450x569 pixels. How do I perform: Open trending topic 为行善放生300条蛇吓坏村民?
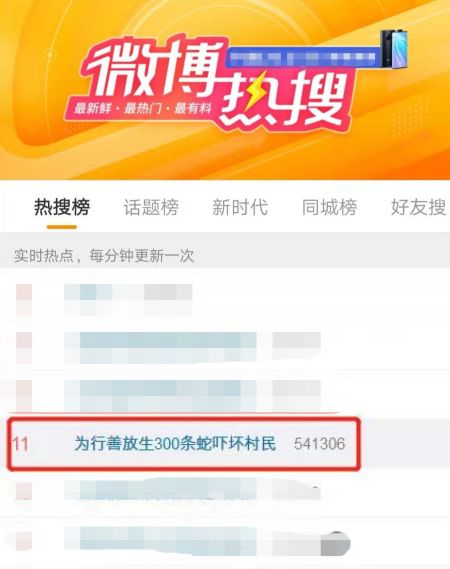point(175,444)
